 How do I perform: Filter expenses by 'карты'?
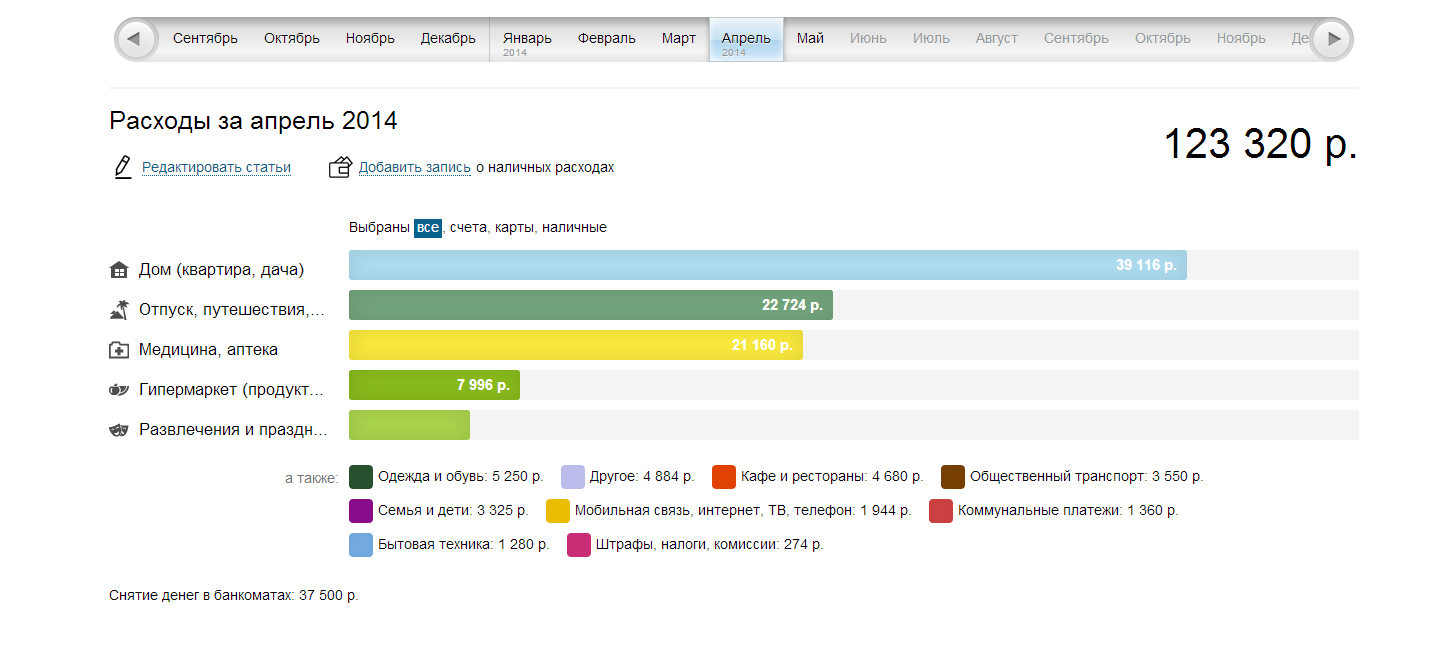click(514, 228)
